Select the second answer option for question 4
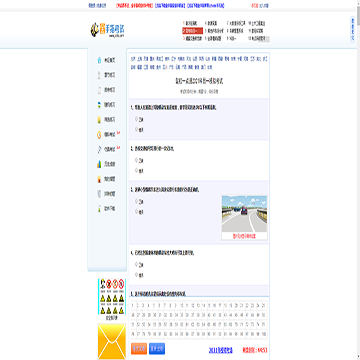The width and height of the screenshot is (360, 360). 136,275
